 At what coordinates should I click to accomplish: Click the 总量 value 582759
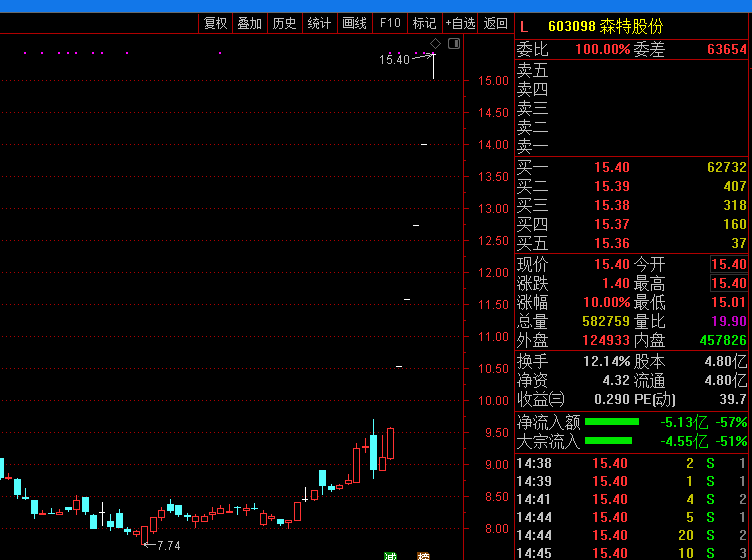click(606, 321)
